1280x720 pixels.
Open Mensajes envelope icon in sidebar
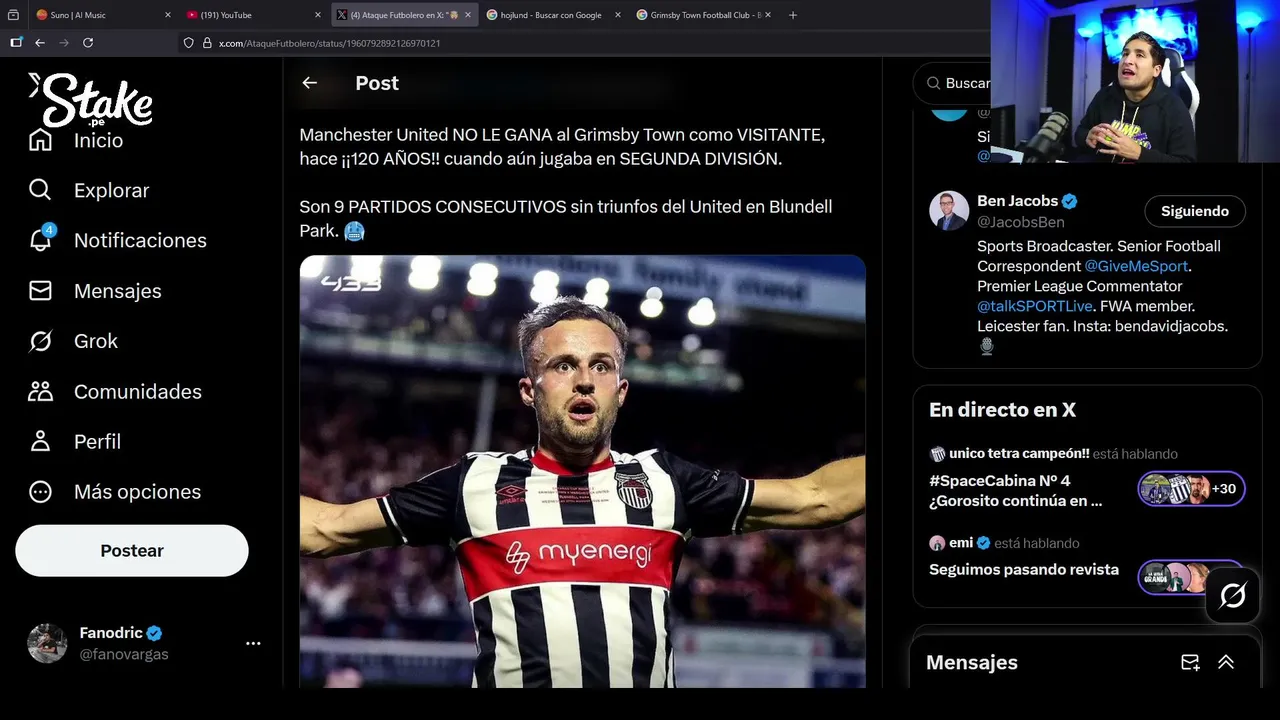[40, 291]
